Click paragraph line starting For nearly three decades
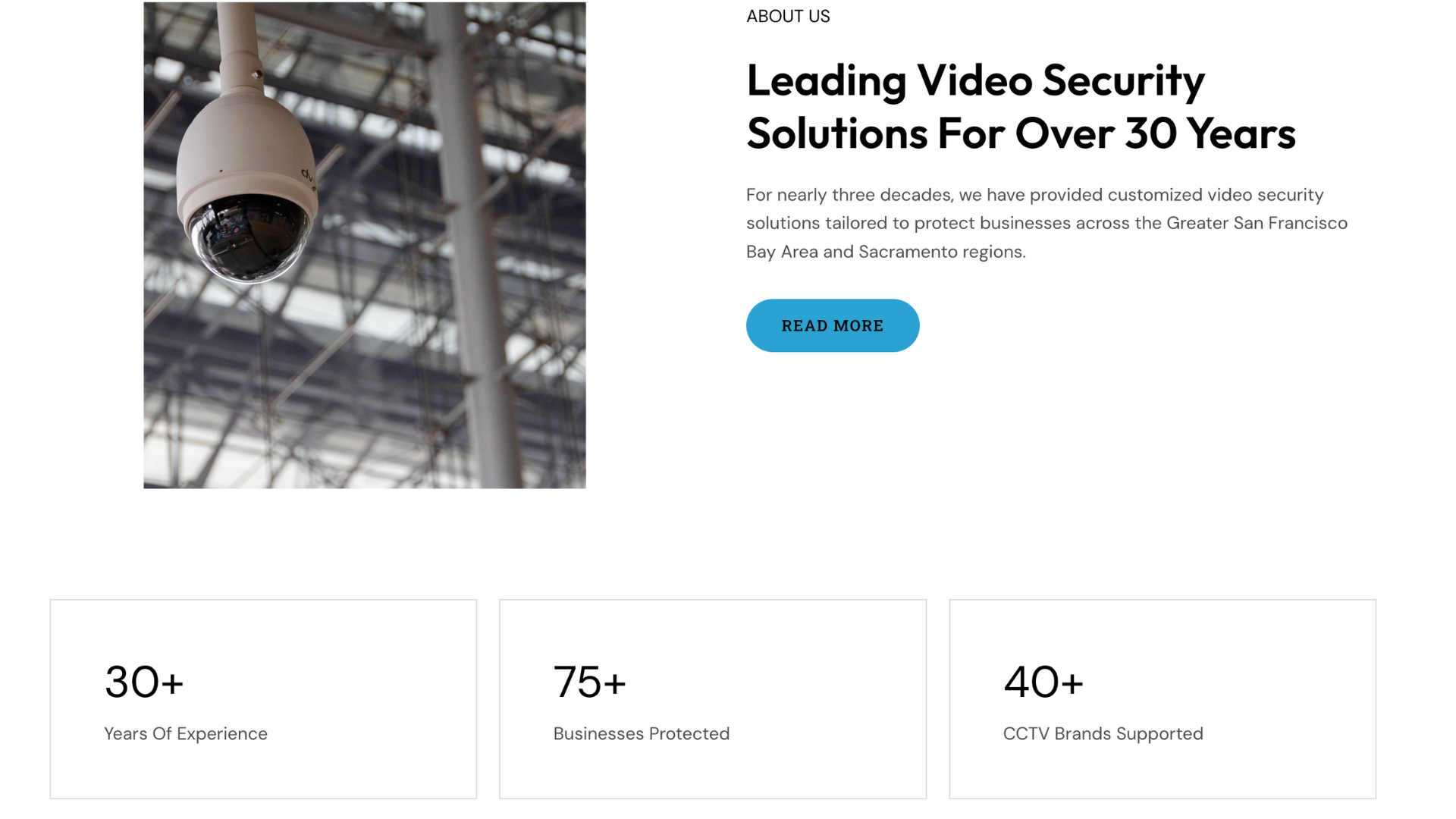Image resolution: width=1456 pixels, height=819 pixels. point(1034,195)
